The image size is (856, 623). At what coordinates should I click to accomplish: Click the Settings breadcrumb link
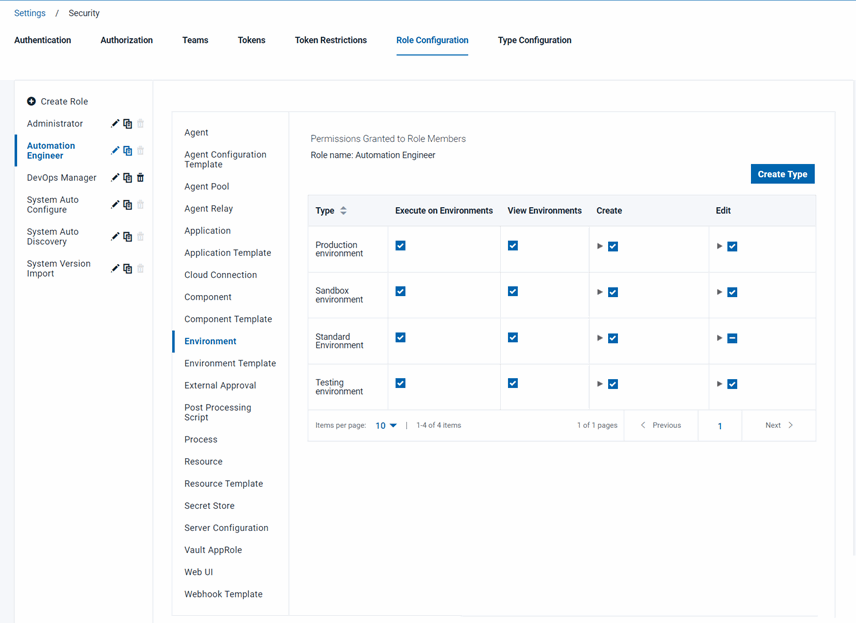(x=29, y=12)
